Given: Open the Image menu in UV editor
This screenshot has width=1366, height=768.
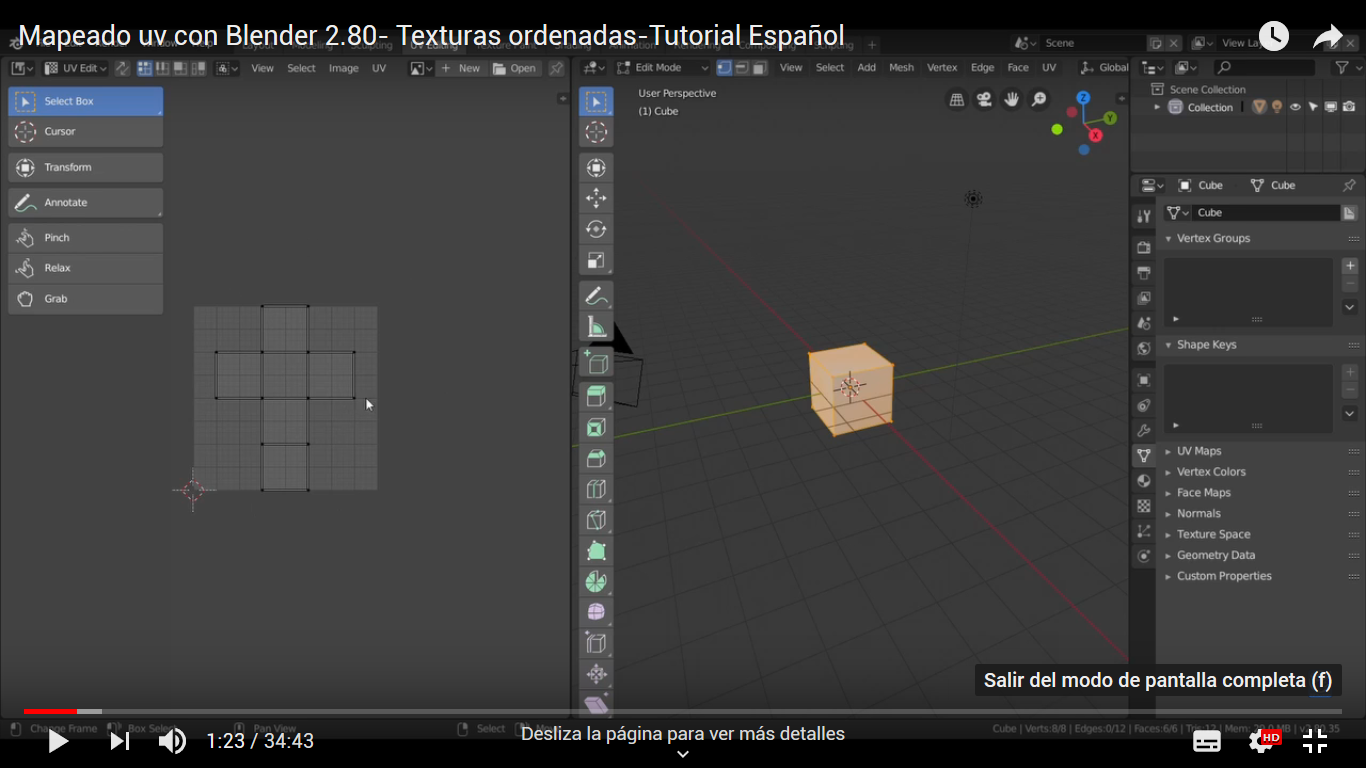Looking at the screenshot, I should (x=343, y=68).
